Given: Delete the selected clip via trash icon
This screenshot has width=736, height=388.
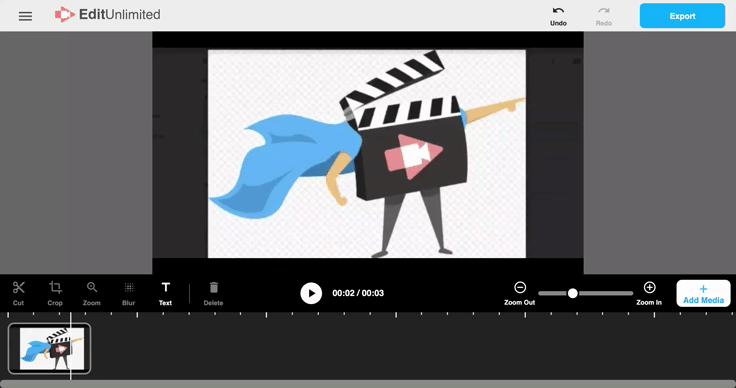Looking at the screenshot, I should click(x=213, y=293).
